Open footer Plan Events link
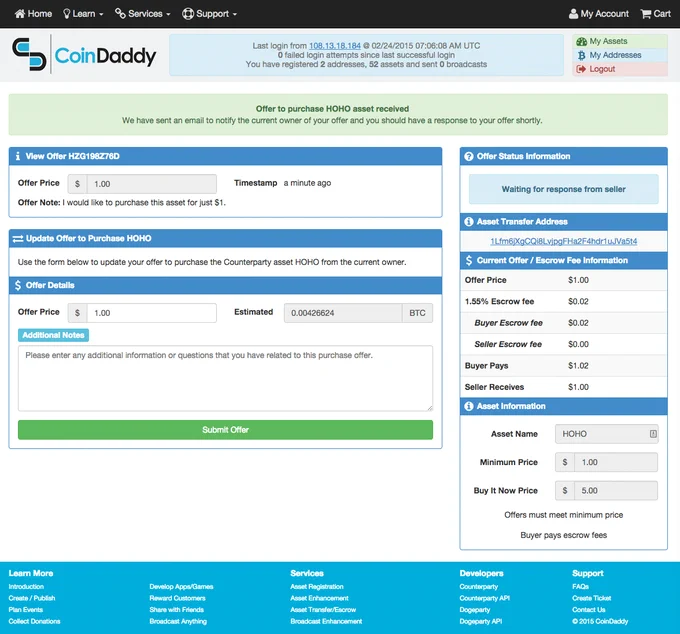The height and width of the screenshot is (634, 680). click(x=26, y=610)
